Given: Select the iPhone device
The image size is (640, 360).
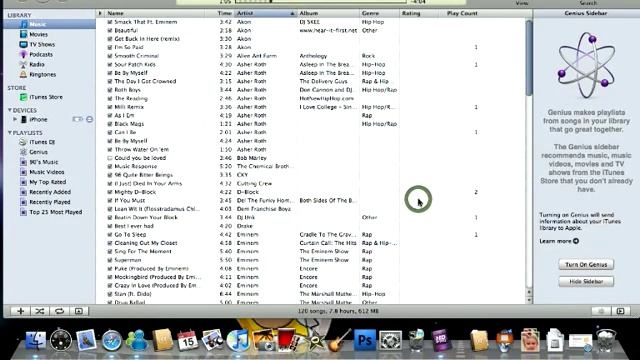Looking at the screenshot, I should click(38, 120).
